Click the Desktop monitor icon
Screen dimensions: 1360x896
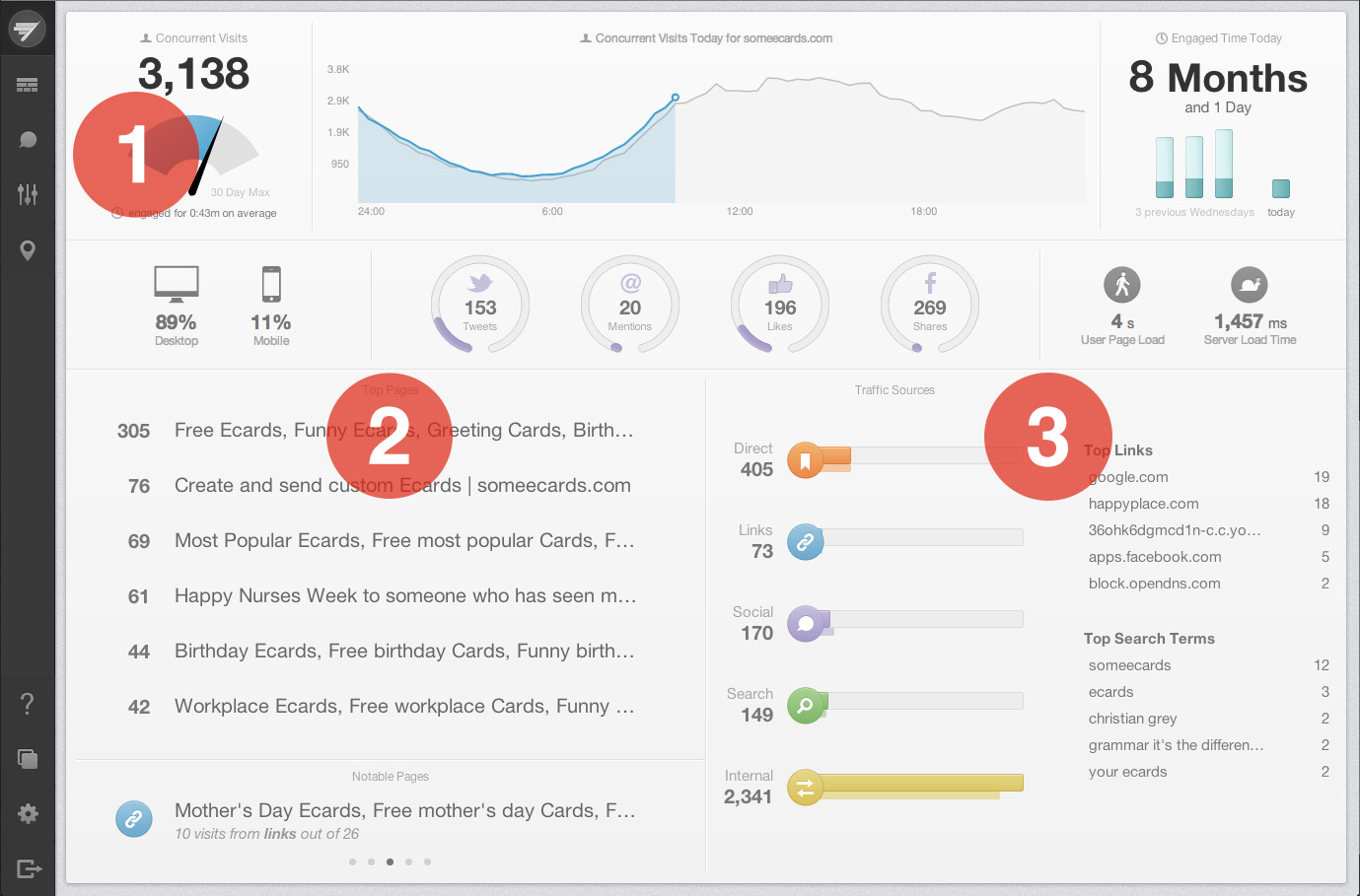click(x=177, y=284)
